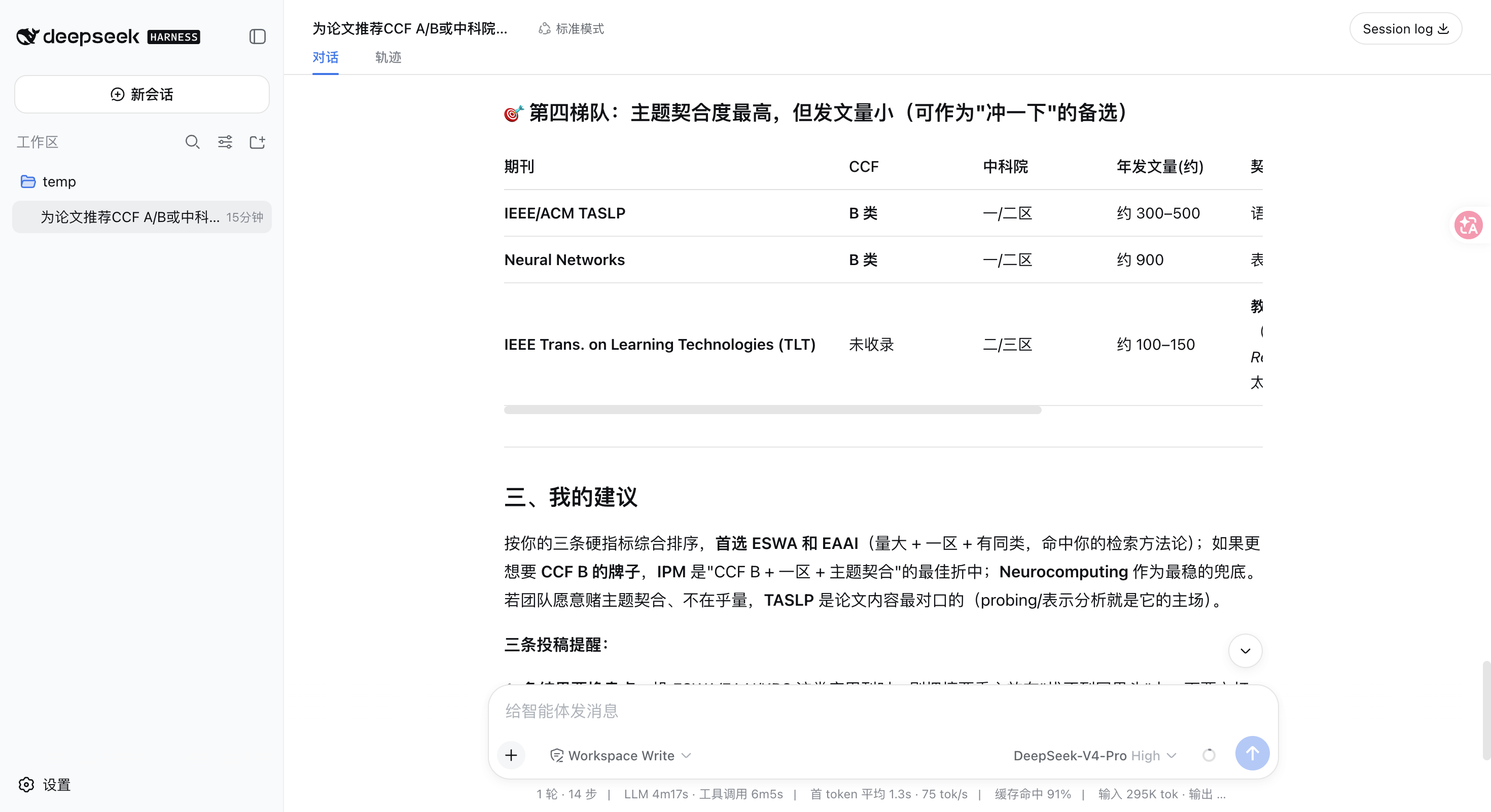Click the table horizontal scrollbar
Viewport: 1491px width, 812px height.
coord(772,410)
